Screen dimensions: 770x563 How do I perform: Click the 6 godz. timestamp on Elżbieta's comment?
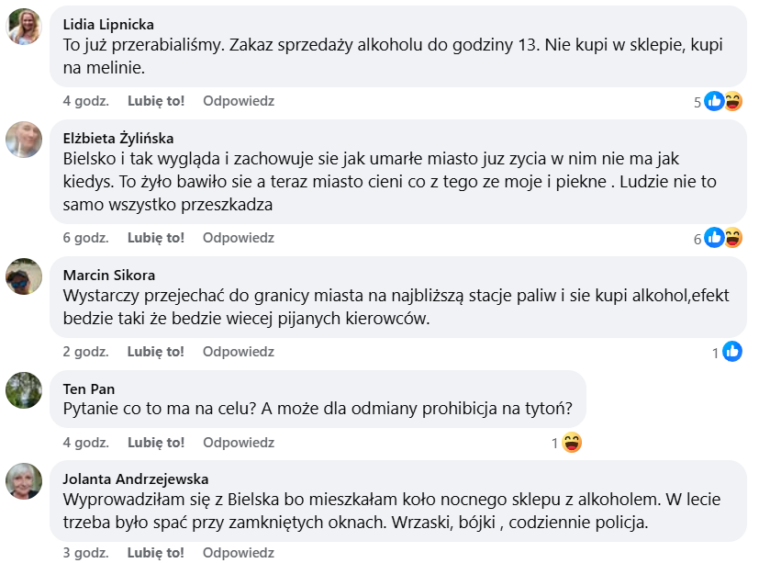85,238
